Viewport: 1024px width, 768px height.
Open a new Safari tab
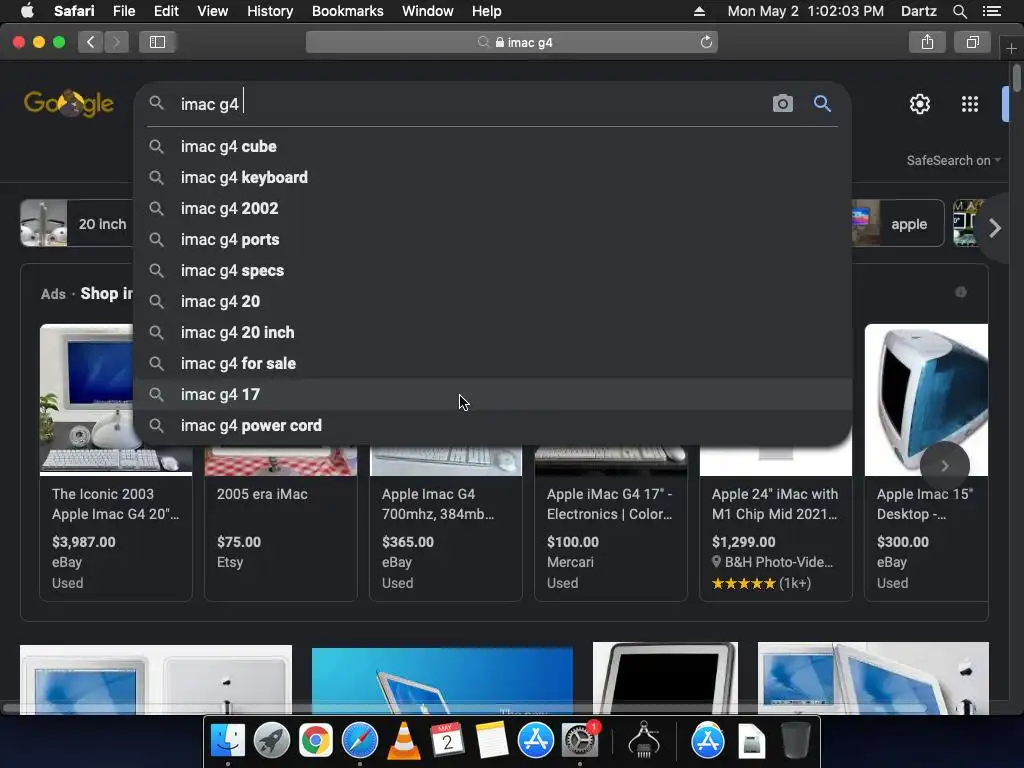click(x=1011, y=48)
